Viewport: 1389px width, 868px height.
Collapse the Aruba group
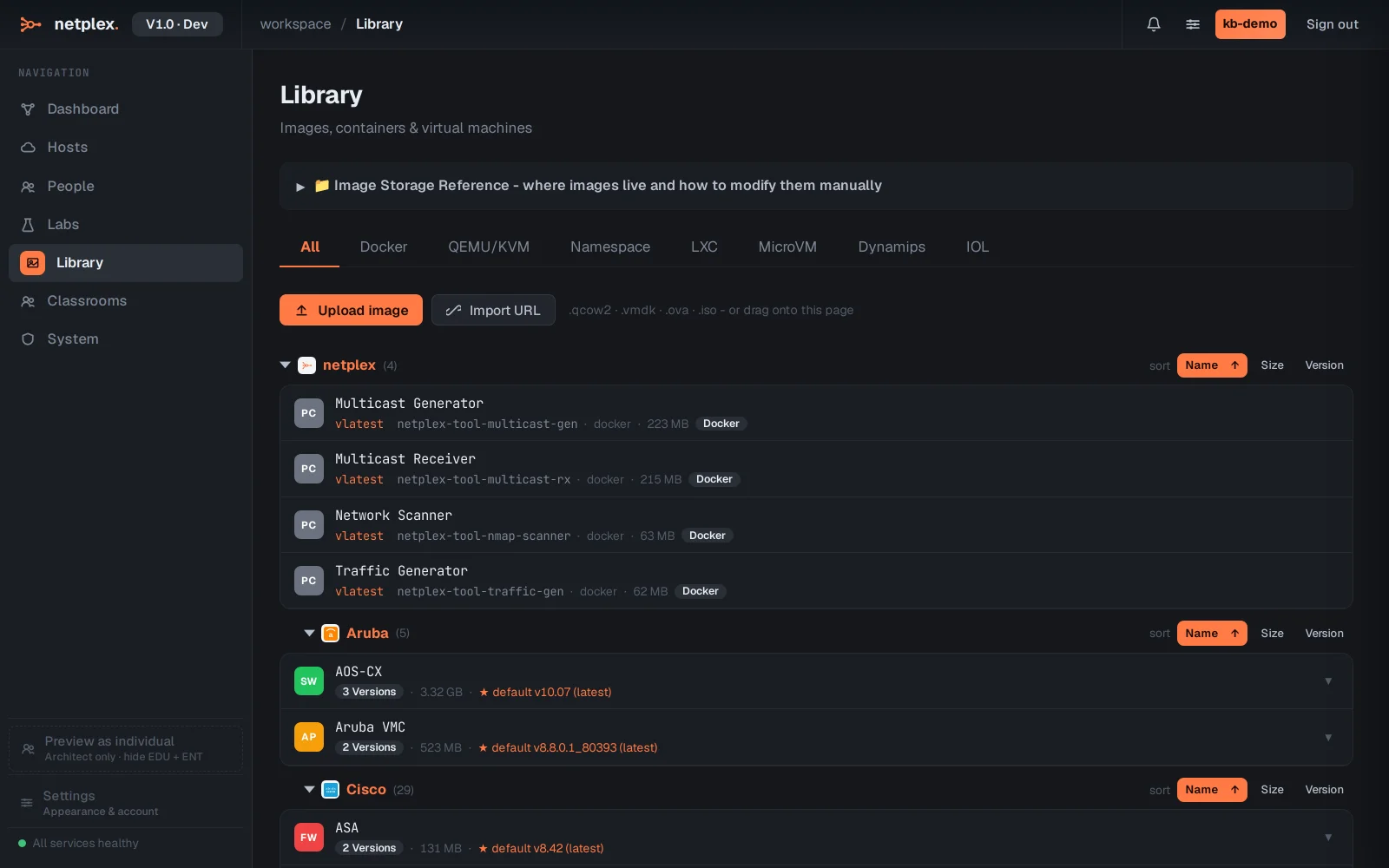(x=309, y=634)
